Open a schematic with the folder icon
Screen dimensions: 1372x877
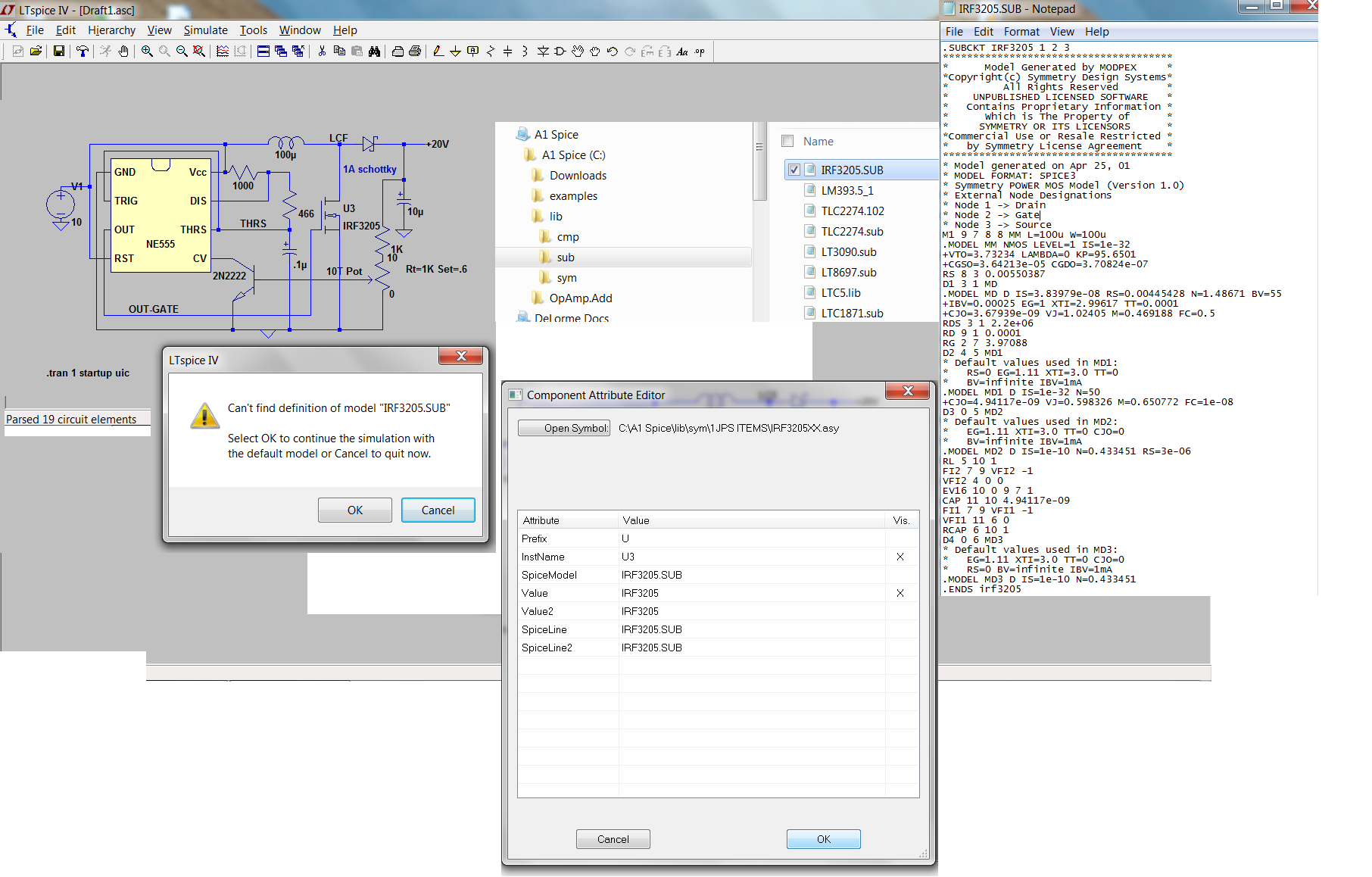[x=36, y=51]
